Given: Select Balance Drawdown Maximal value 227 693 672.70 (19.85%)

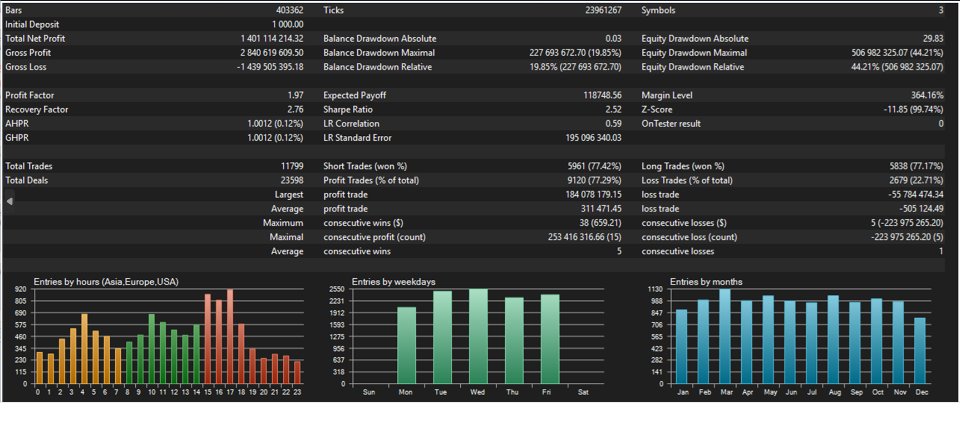Looking at the screenshot, I should click(576, 53).
